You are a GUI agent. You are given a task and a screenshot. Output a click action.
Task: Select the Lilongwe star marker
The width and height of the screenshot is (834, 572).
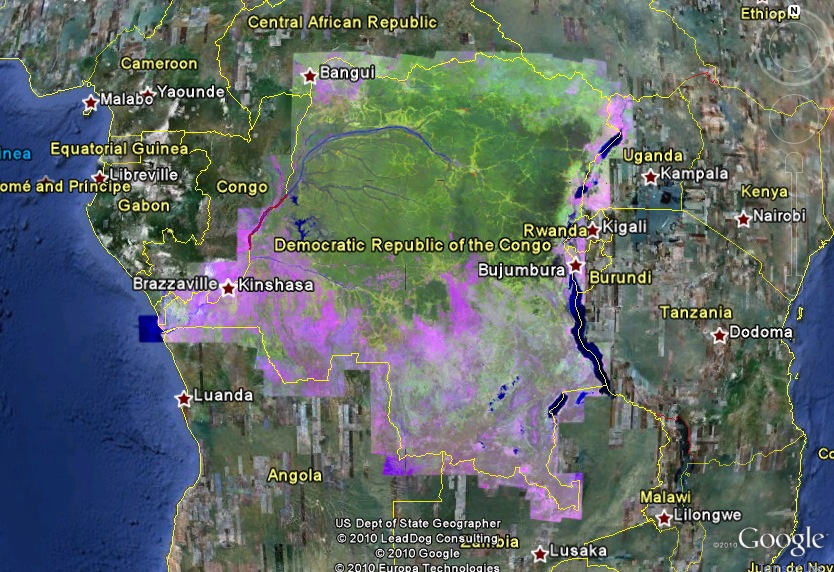tap(664, 518)
